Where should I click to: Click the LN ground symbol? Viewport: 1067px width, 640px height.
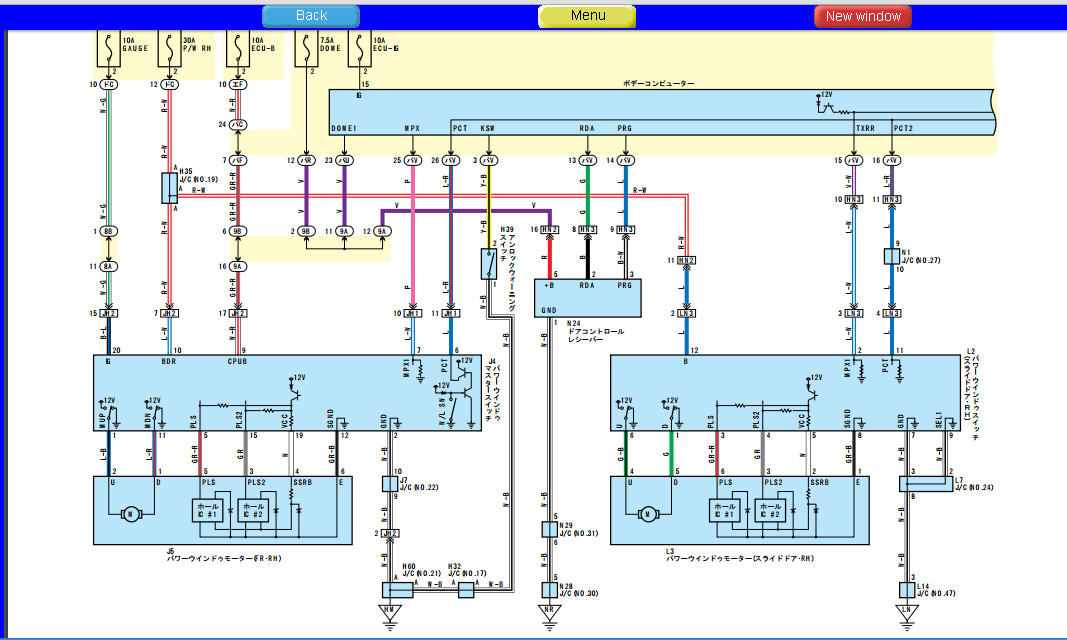[x=907, y=614]
